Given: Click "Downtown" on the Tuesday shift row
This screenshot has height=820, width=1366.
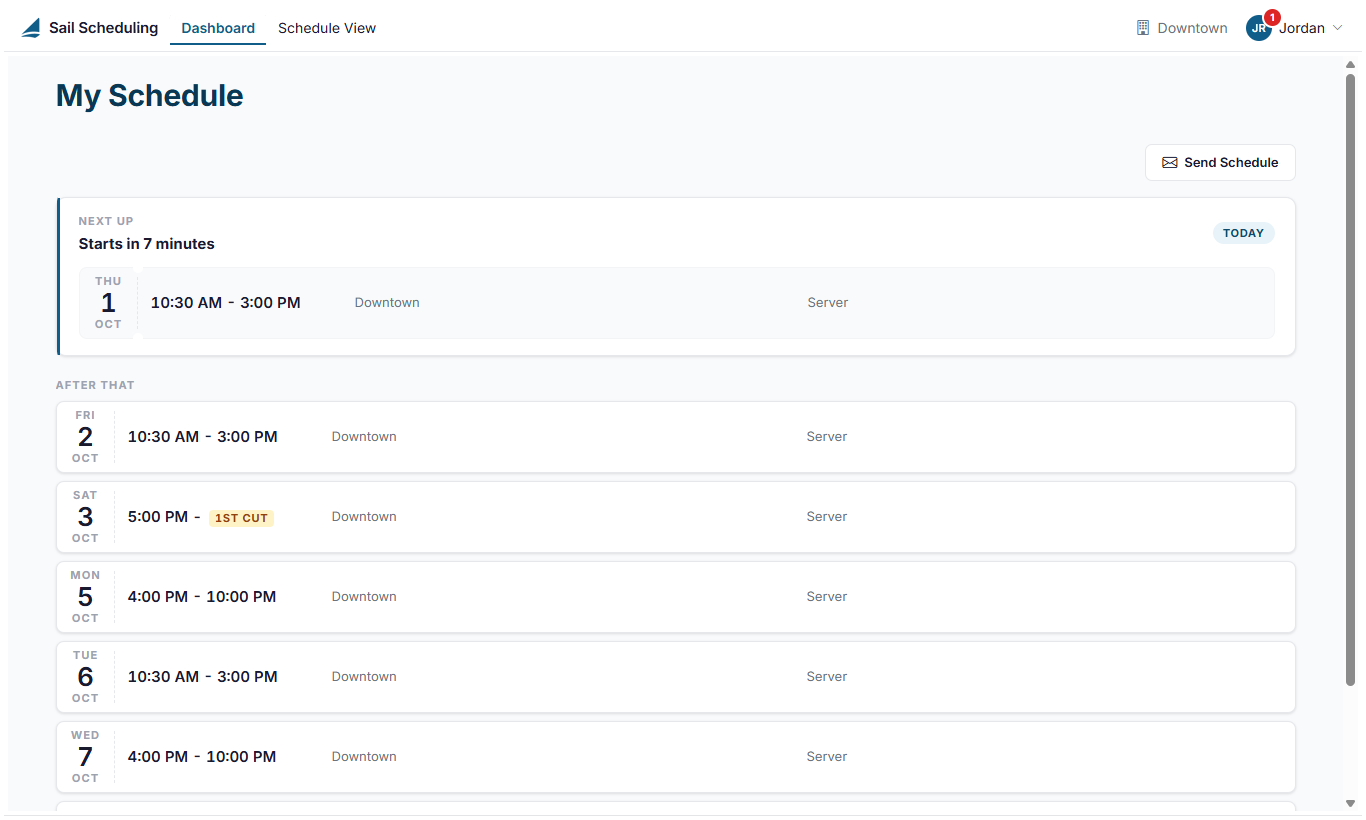Looking at the screenshot, I should (364, 677).
